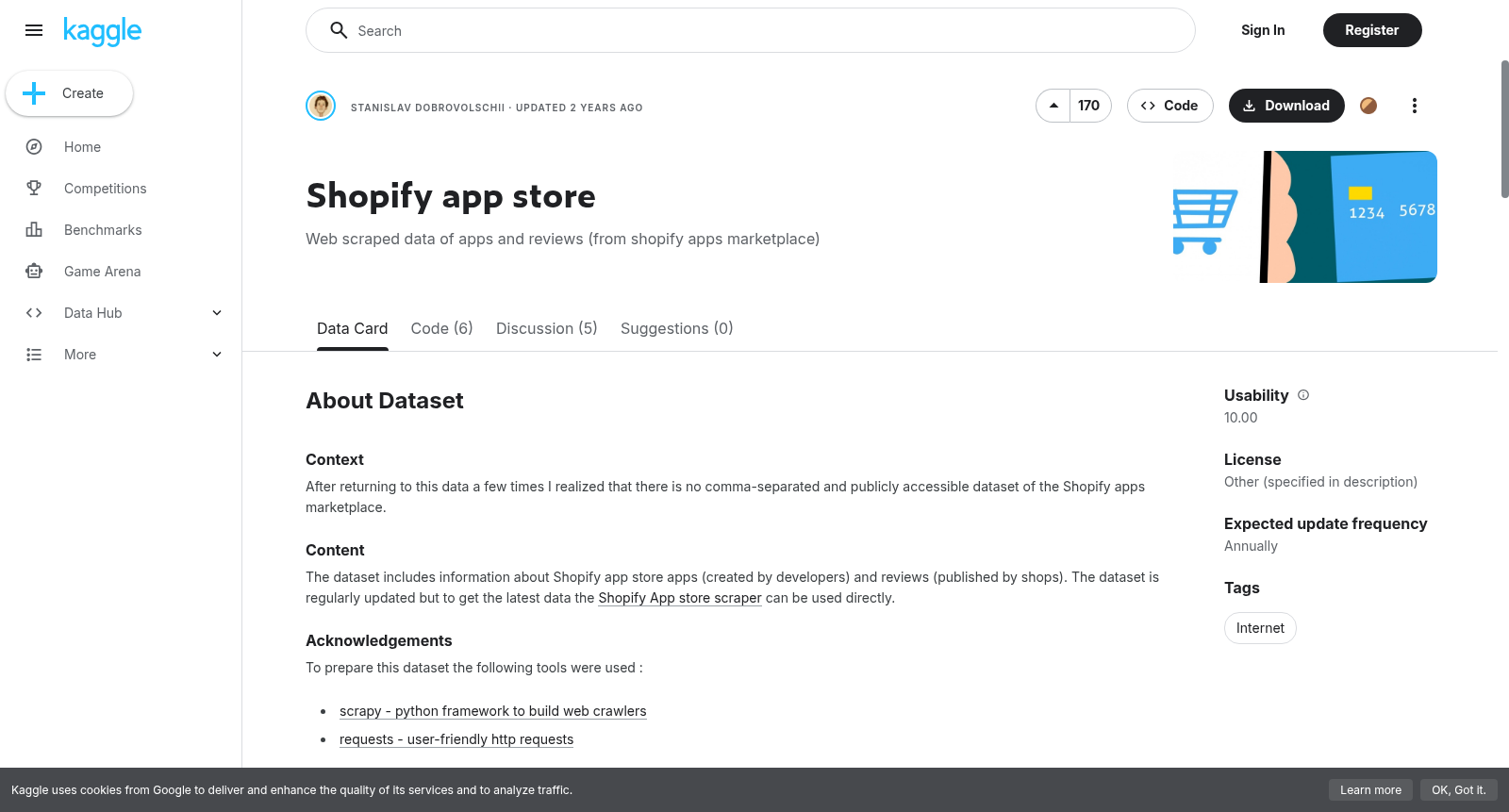The width and height of the screenshot is (1509, 812).
Task: Open Game Arena robot icon
Action: (34, 272)
